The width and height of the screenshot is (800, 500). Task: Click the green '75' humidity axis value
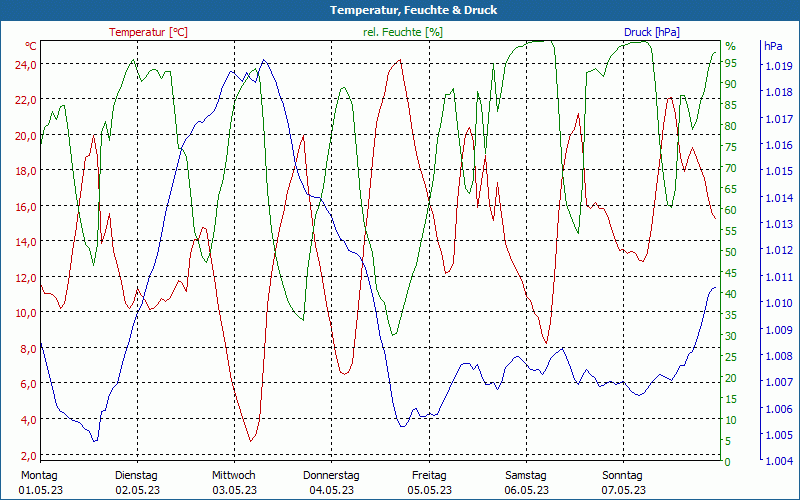coord(731,147)
